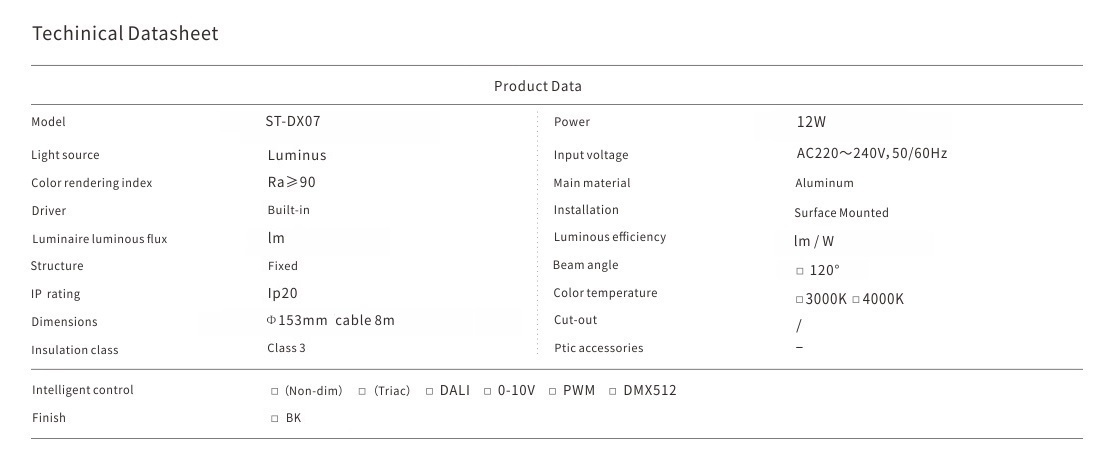This screenshot has width=1114, height=466.
Task: Click the Φ153mm cable 8m dimensions
Action: [330, 321]
